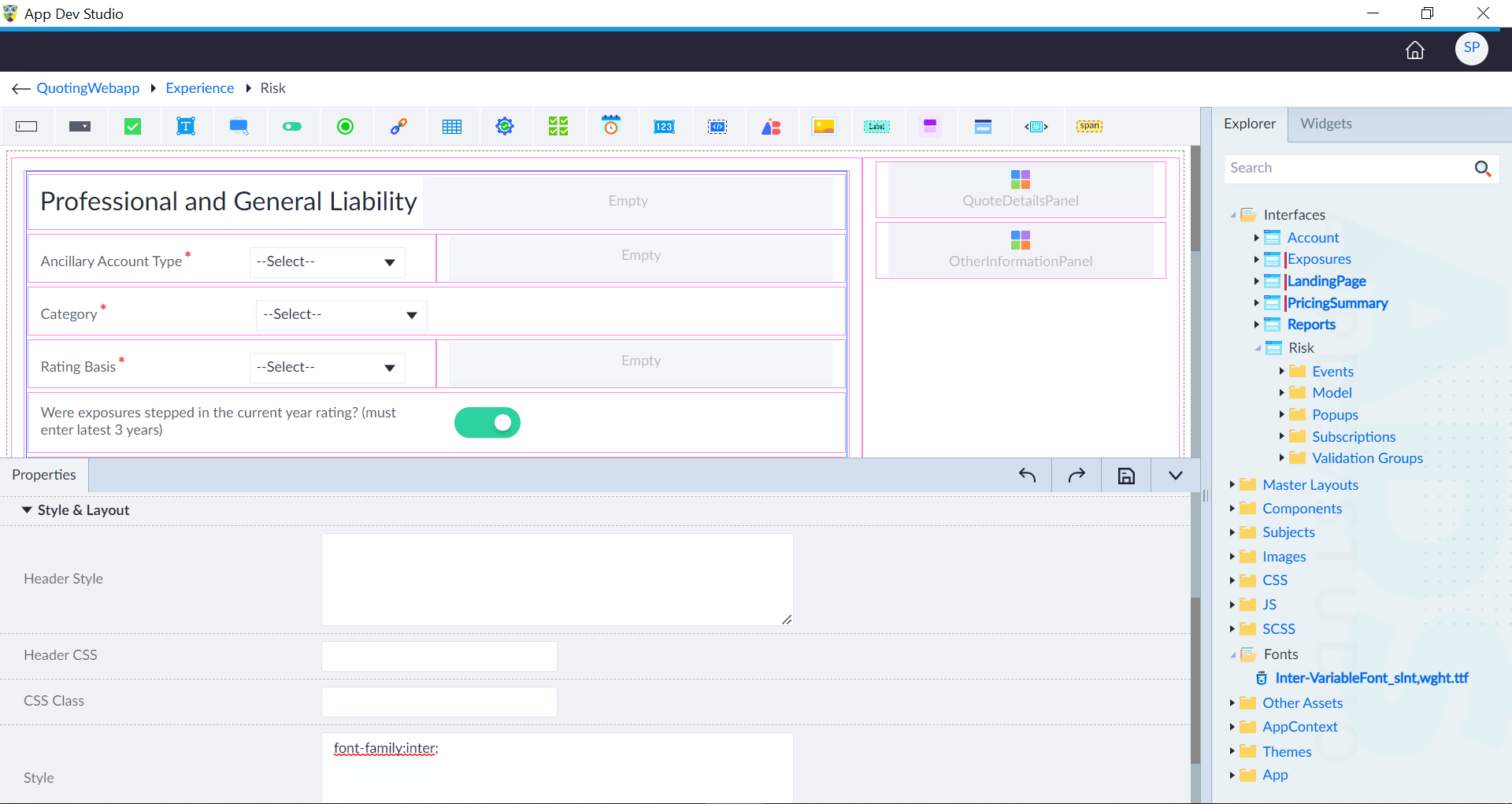Pick the toggle switch widget icon
The height and width of the screenshot is (804, 1512).
[x=292, y=126]
